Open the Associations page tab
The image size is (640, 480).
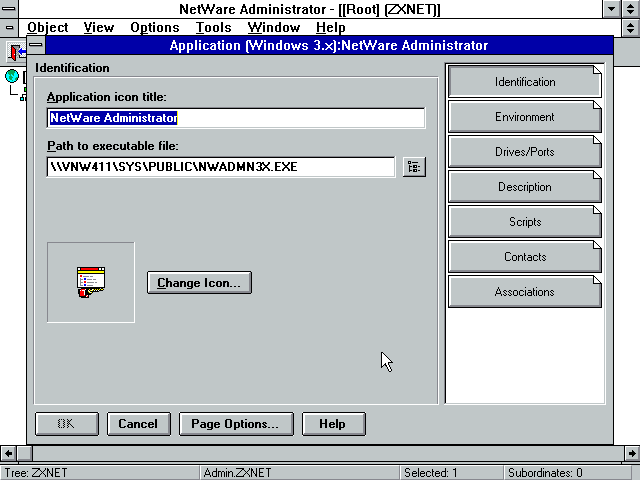524,292
